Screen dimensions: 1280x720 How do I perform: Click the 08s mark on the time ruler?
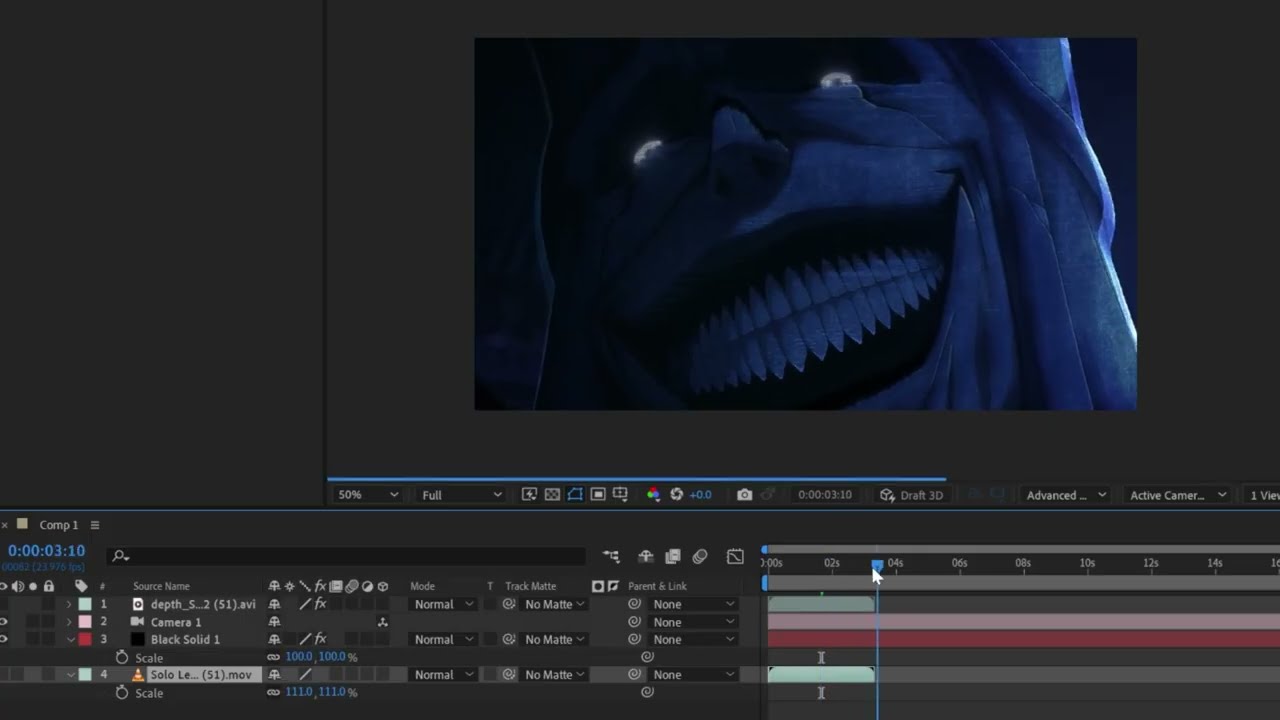tap(1023, 564)
